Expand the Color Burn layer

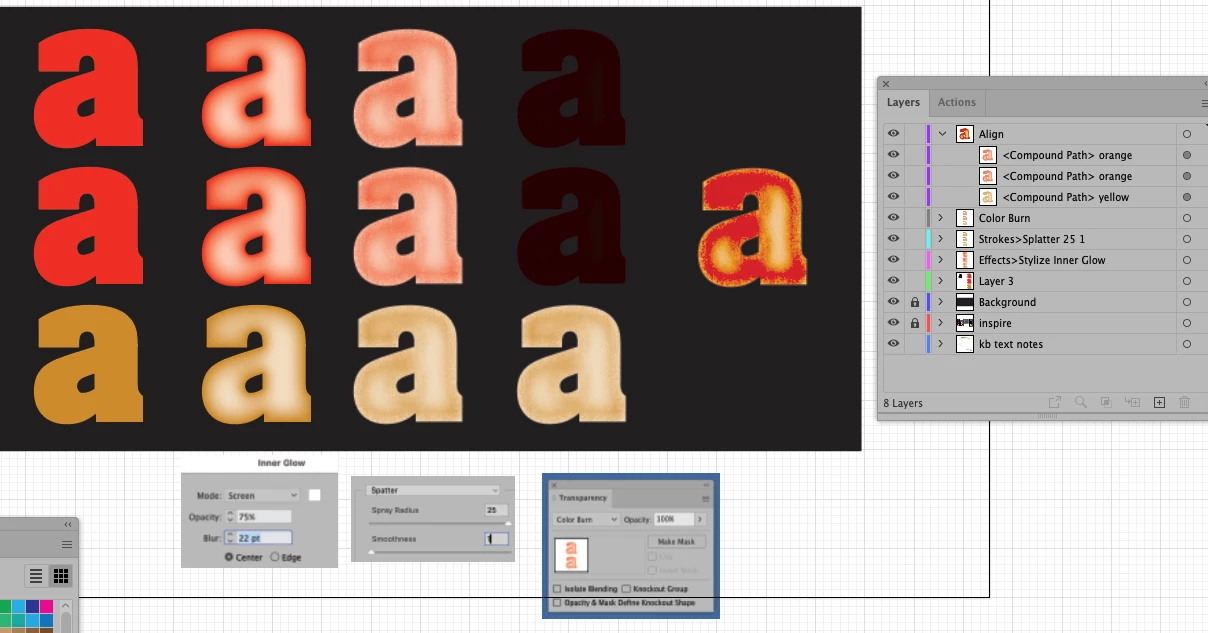pos(941,218)
